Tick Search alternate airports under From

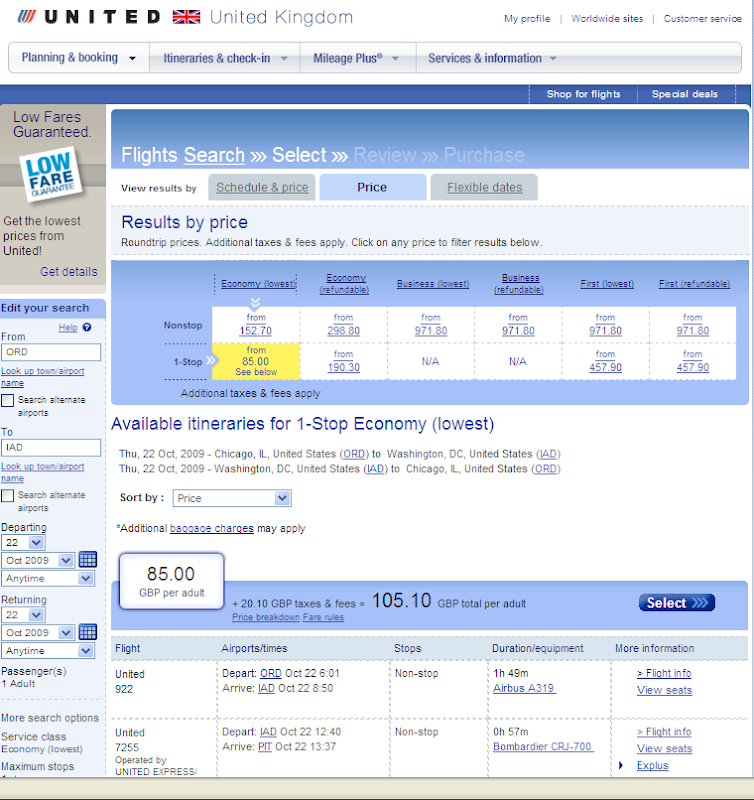click(x=8, y=400)
